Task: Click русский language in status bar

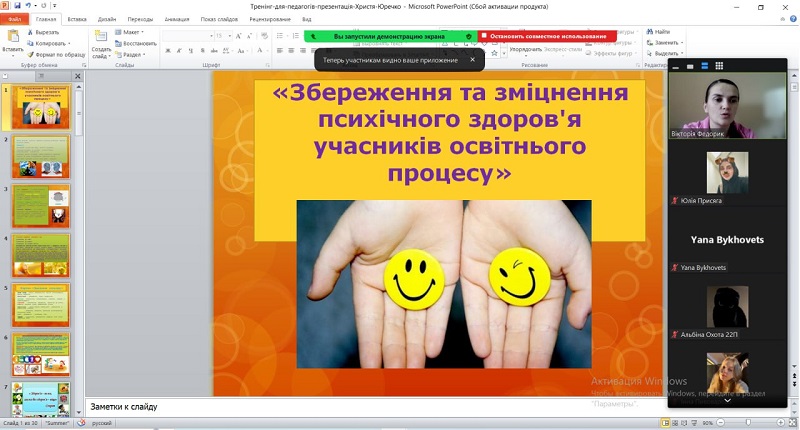Action: coord(102,423)
